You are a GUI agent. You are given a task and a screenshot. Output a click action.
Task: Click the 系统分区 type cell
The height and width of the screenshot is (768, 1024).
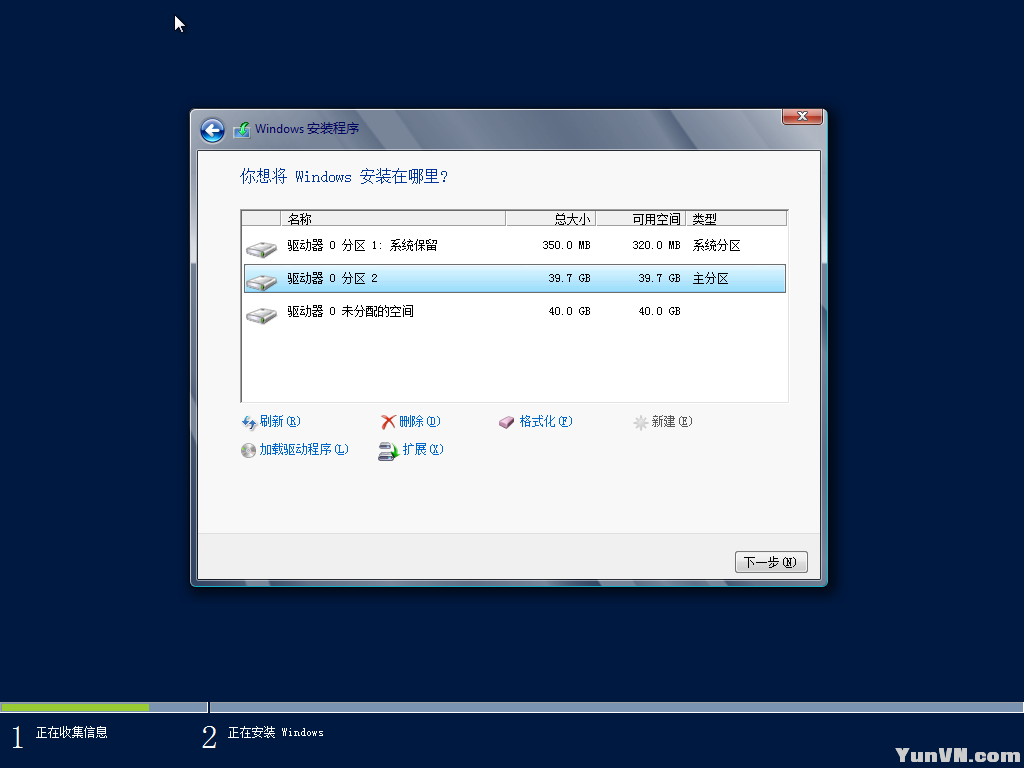click(716, 246)
